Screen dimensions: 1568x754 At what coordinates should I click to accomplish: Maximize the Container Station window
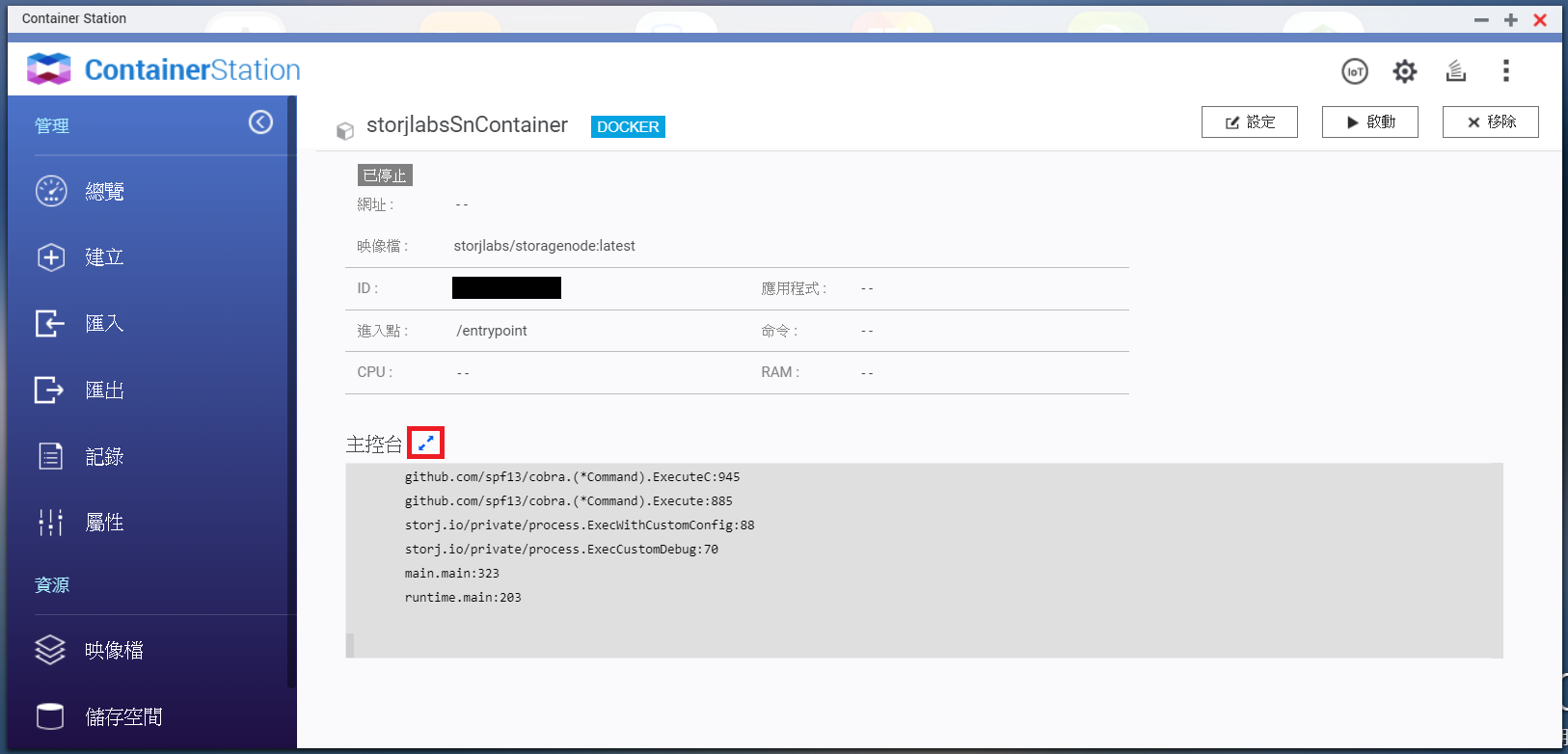1511,19
